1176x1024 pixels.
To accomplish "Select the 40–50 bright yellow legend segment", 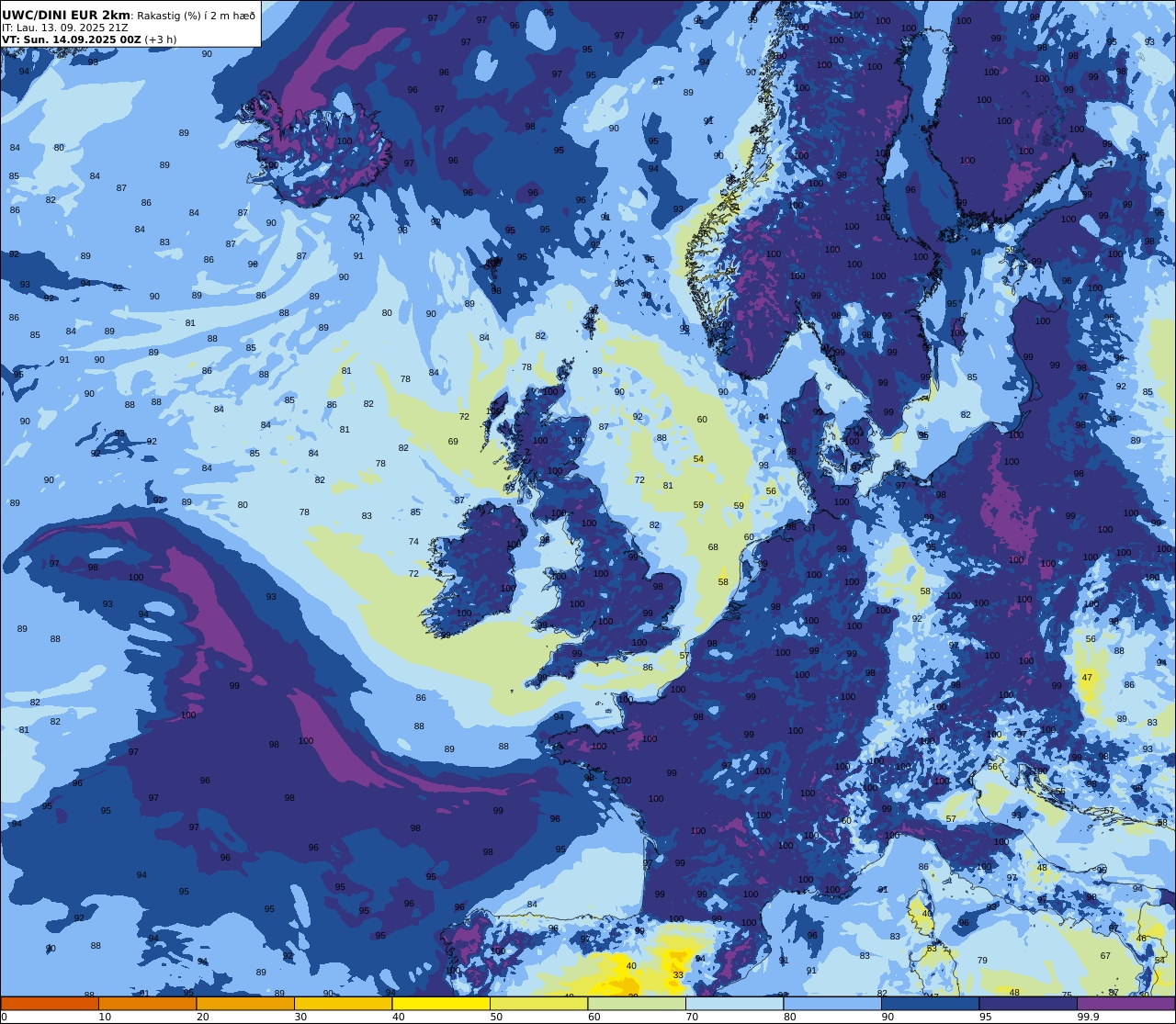I will 441,1003.
